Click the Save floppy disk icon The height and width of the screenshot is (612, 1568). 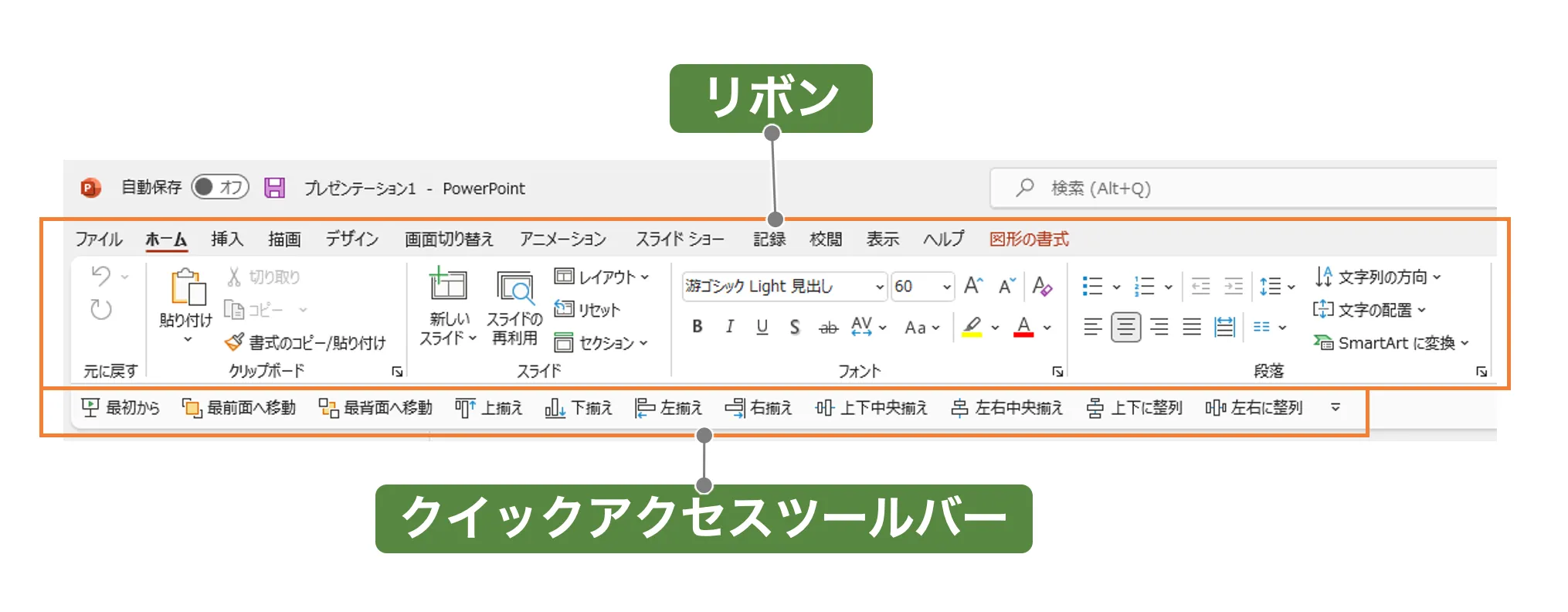point(275,188)
